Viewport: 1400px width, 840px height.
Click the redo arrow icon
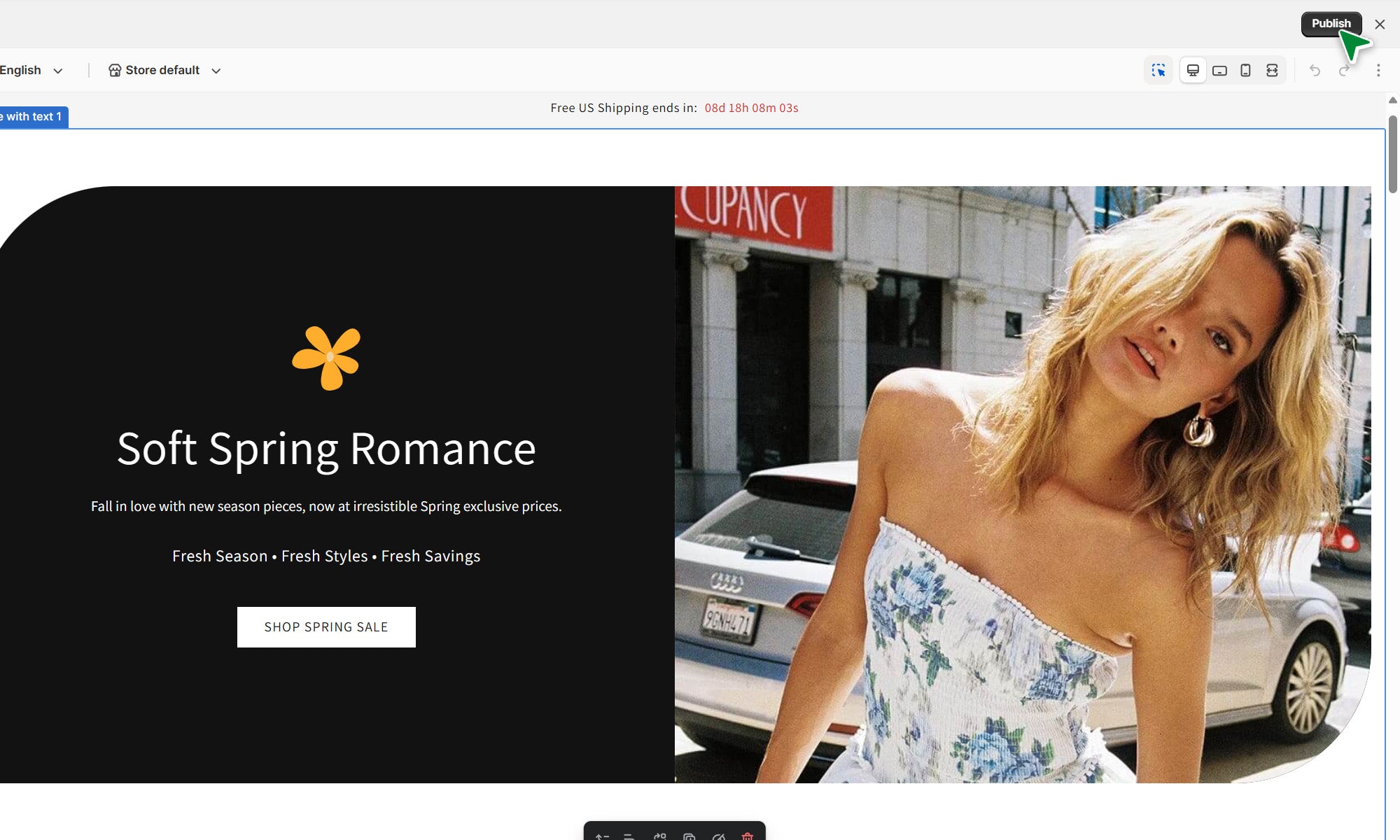click(x=1343, y=71)
